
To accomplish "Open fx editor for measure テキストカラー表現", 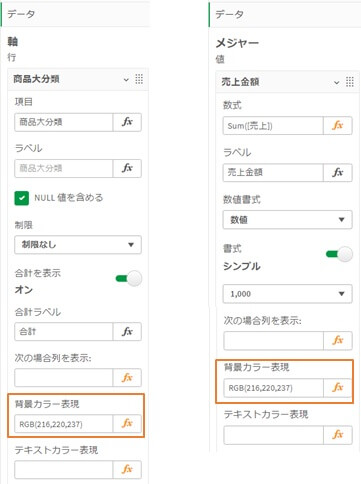I will [x=338, y=435].
